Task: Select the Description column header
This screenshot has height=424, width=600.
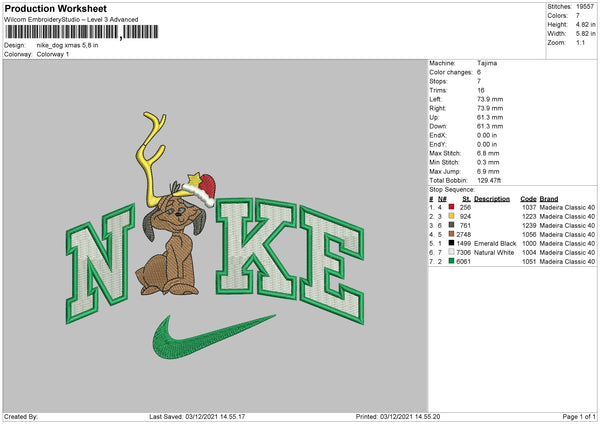Action: 492,199
